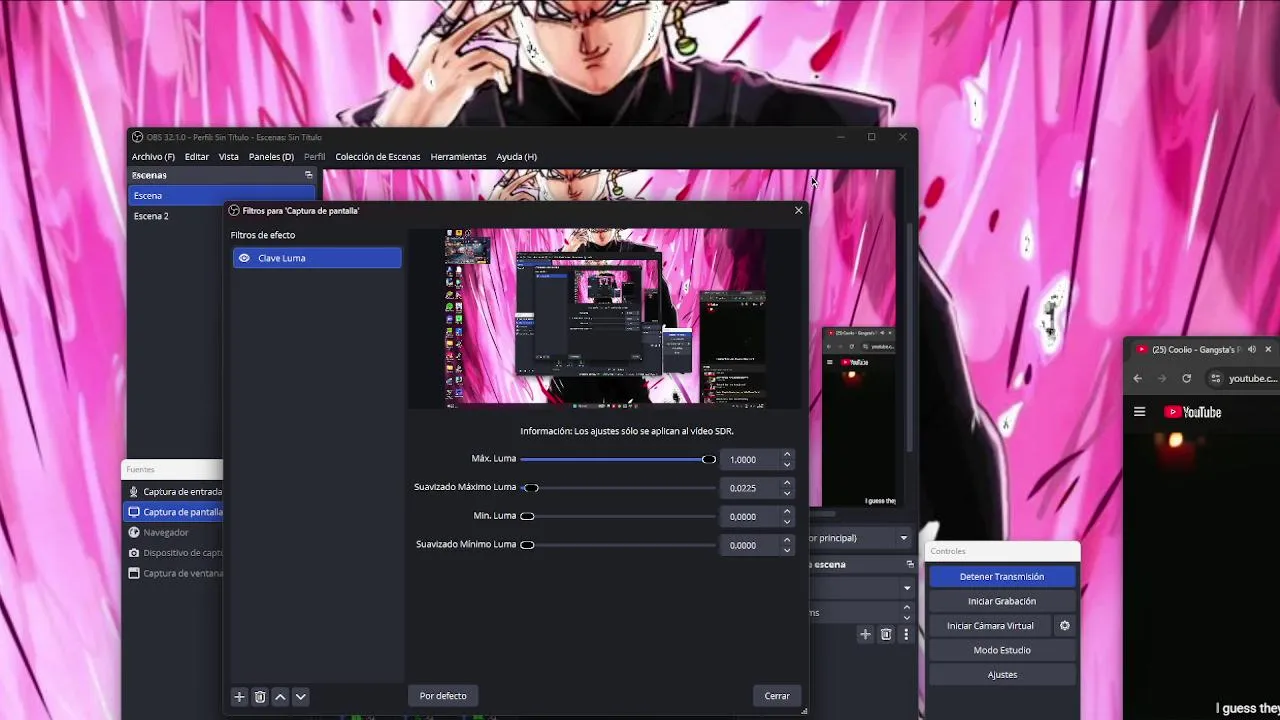The width and height of the screenshot is (1280, 720).
Task: Click the Suavizado Máximo Luma slider track
Action: pyautogui.click(x=618, y=488)
